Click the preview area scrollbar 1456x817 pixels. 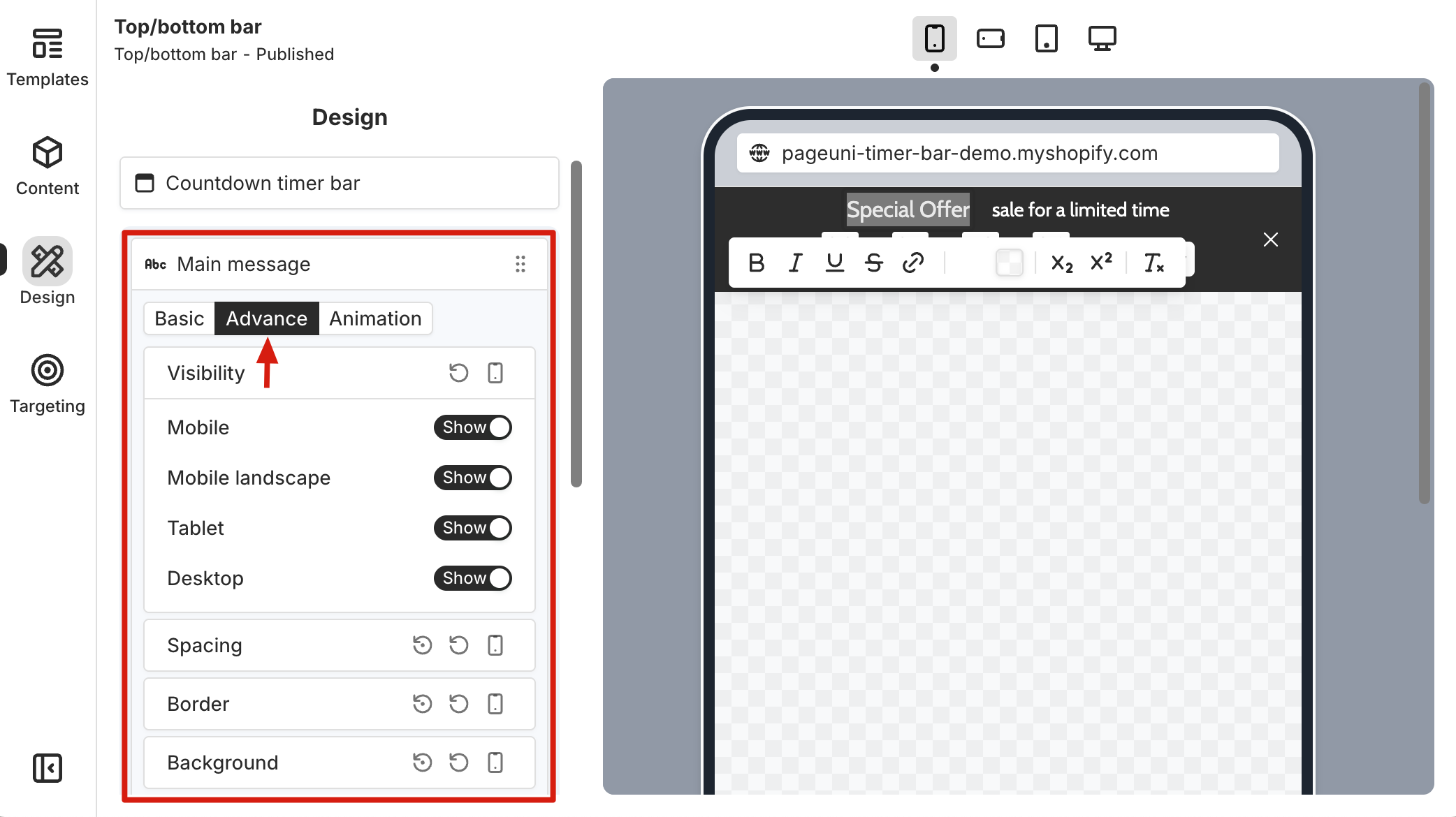1425,293
